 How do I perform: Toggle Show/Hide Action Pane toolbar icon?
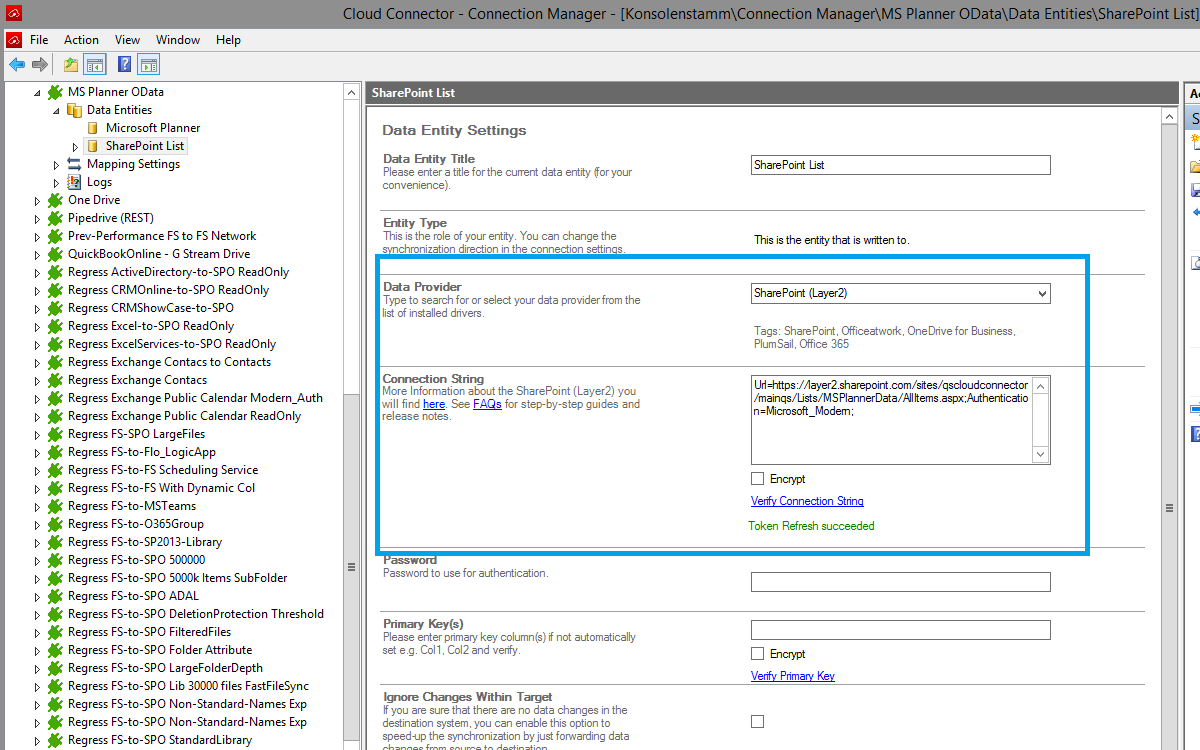(149, 65)
